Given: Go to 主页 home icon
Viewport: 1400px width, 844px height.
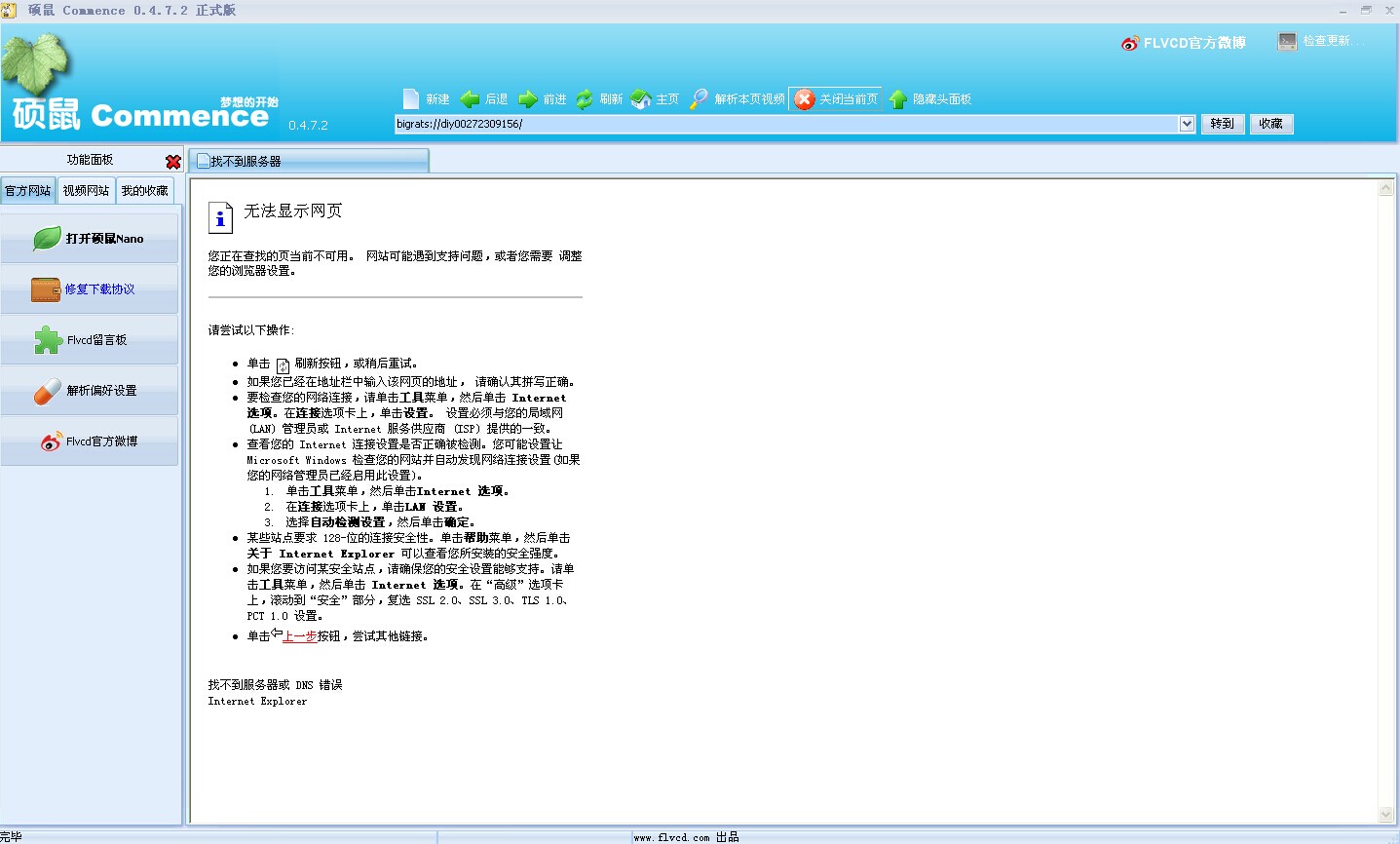Looking at the screenshot, I should click(641, 98).
